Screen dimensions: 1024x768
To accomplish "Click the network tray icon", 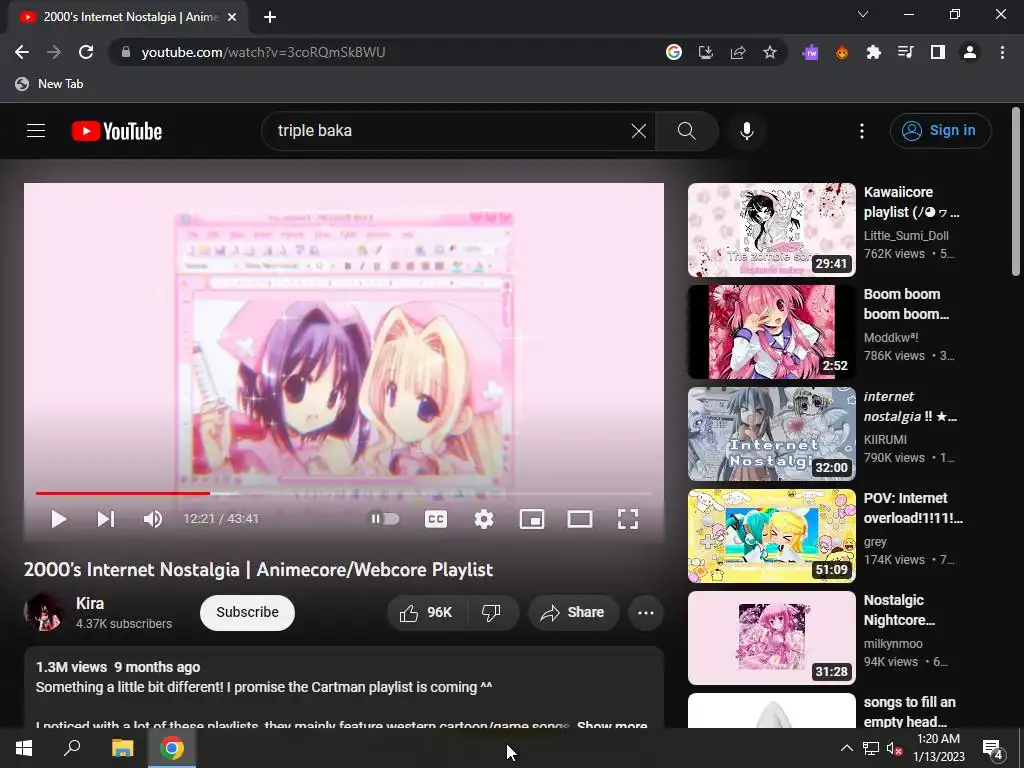I will click(x=871, y=748).
